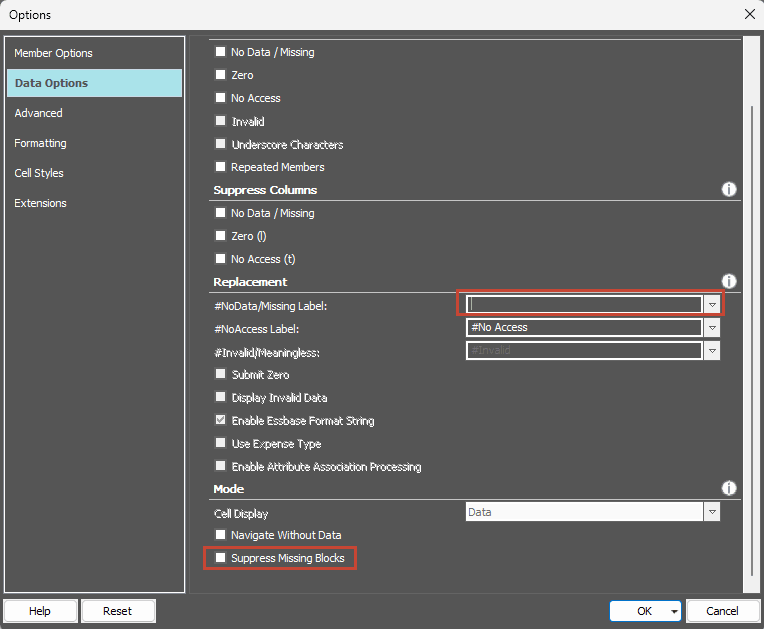Enable Attribute Association Processing checkbox

coord(220,466)
